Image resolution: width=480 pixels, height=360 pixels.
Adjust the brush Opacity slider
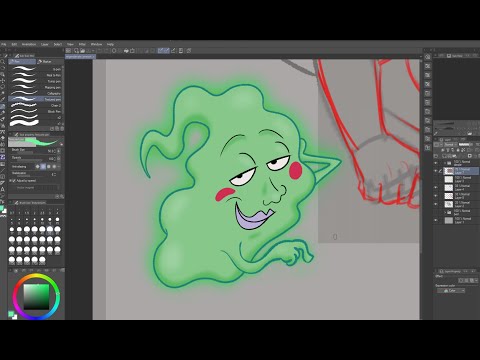[x=29, y=159]
